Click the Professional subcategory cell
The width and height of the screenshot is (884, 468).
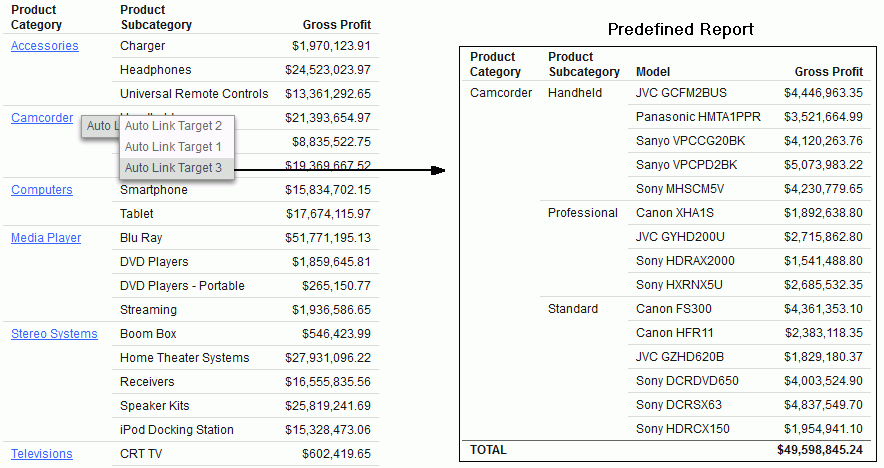(583, 213)
